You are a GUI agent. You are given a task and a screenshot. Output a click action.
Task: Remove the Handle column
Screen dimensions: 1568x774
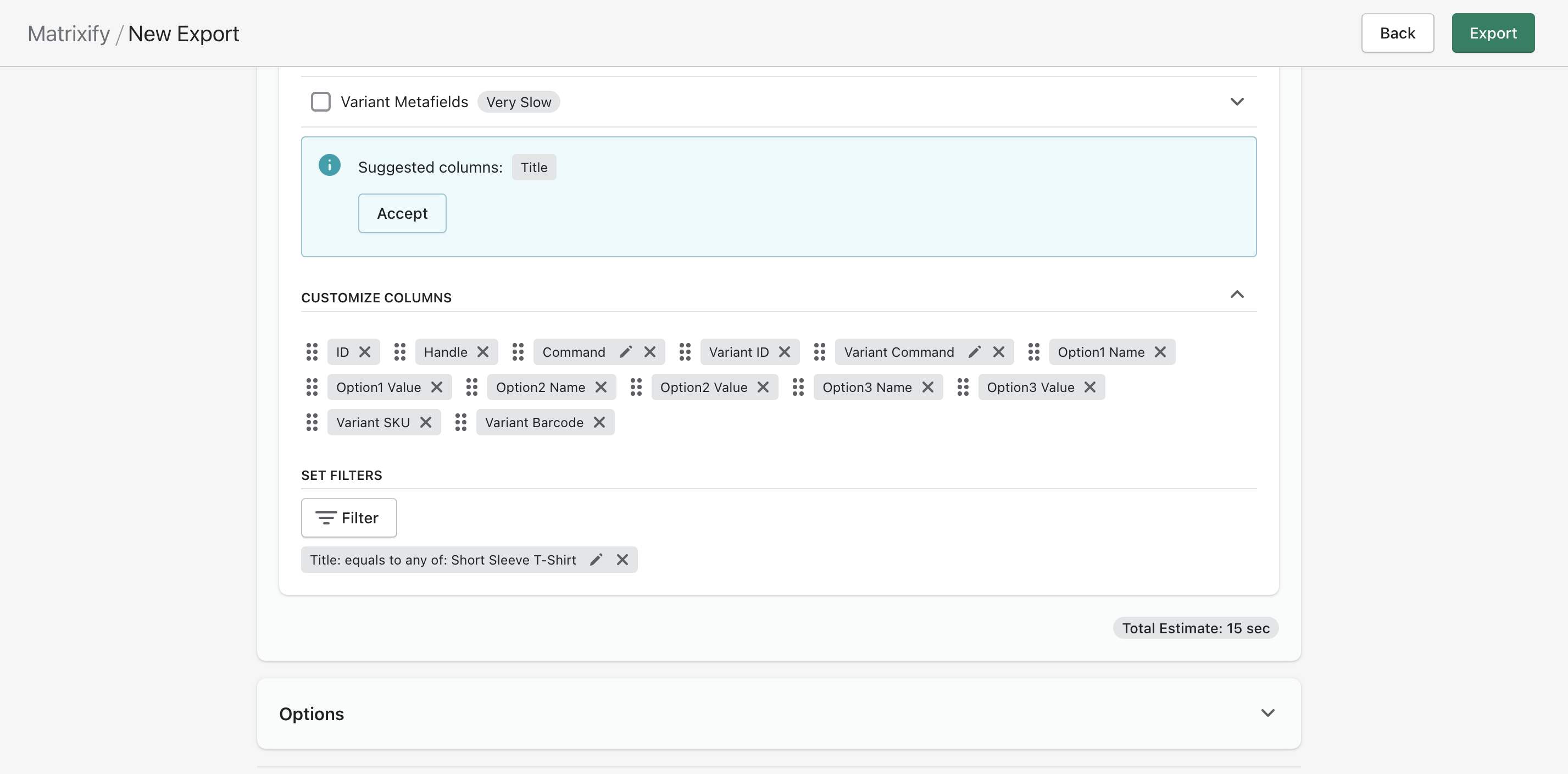483,352
